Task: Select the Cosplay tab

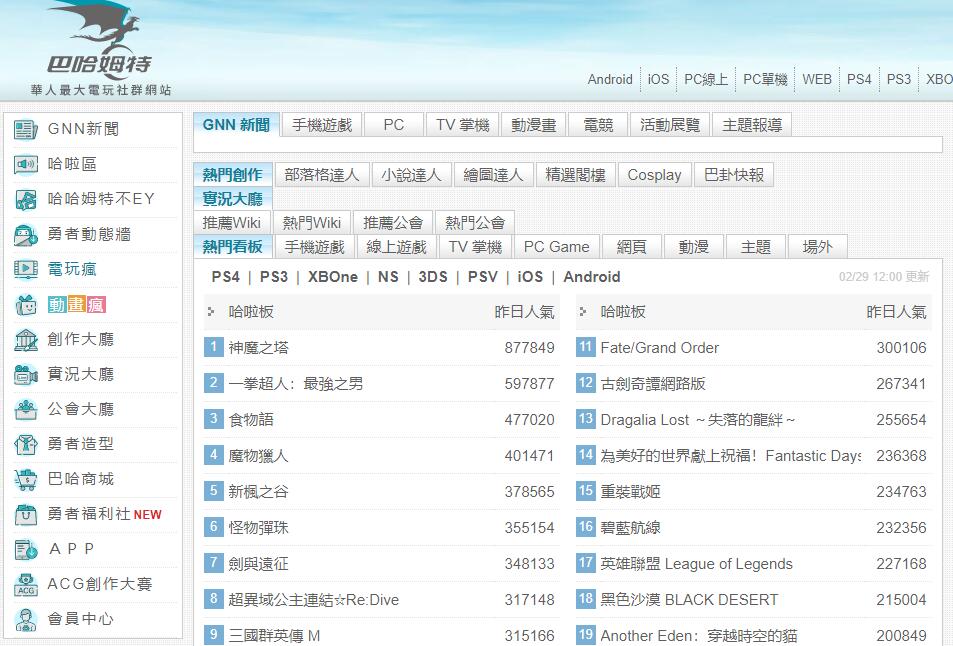Action: 654,175
